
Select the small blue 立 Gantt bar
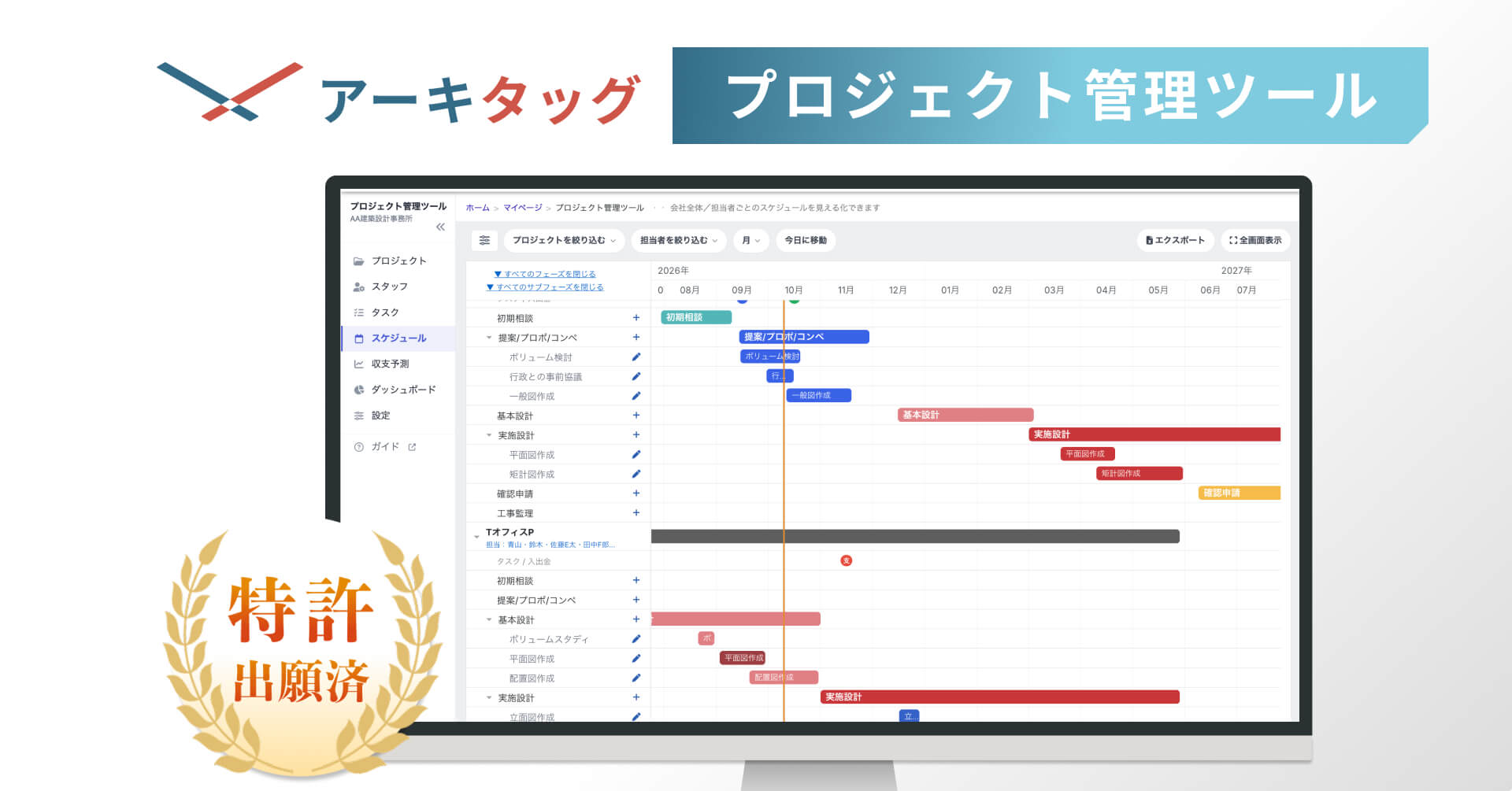[909, 715]
